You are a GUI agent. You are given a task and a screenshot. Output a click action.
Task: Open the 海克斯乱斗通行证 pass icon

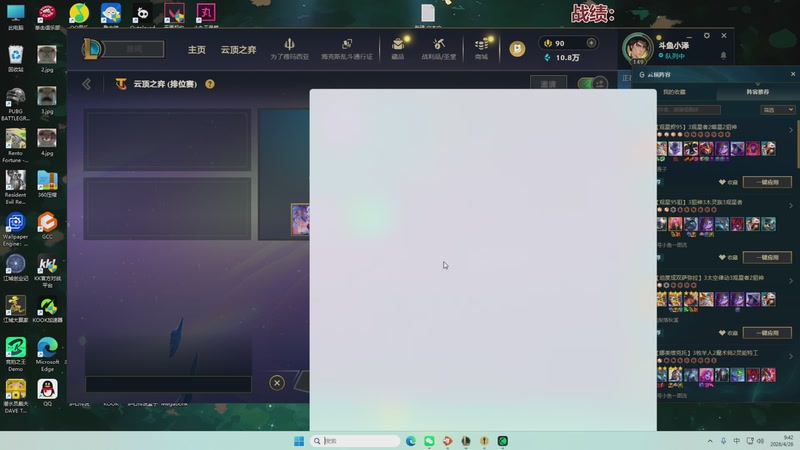click(347, 49)
